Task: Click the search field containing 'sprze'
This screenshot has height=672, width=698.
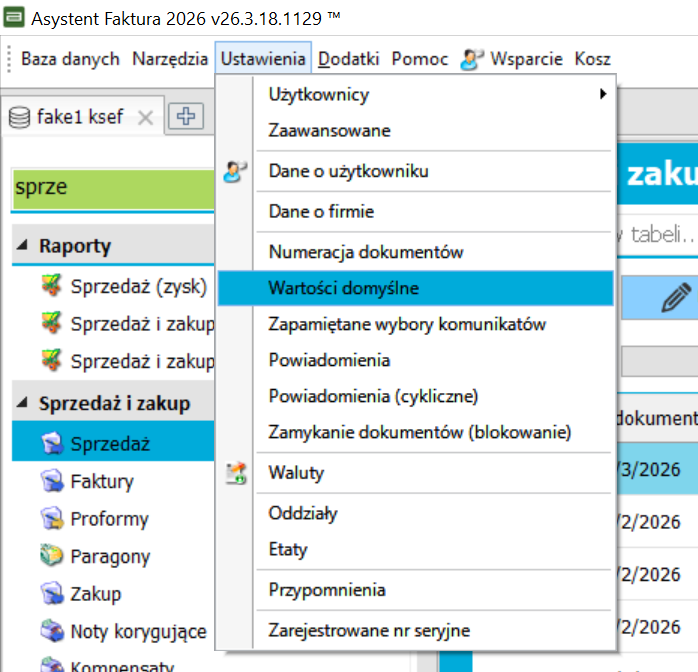Action: [112, 187]
